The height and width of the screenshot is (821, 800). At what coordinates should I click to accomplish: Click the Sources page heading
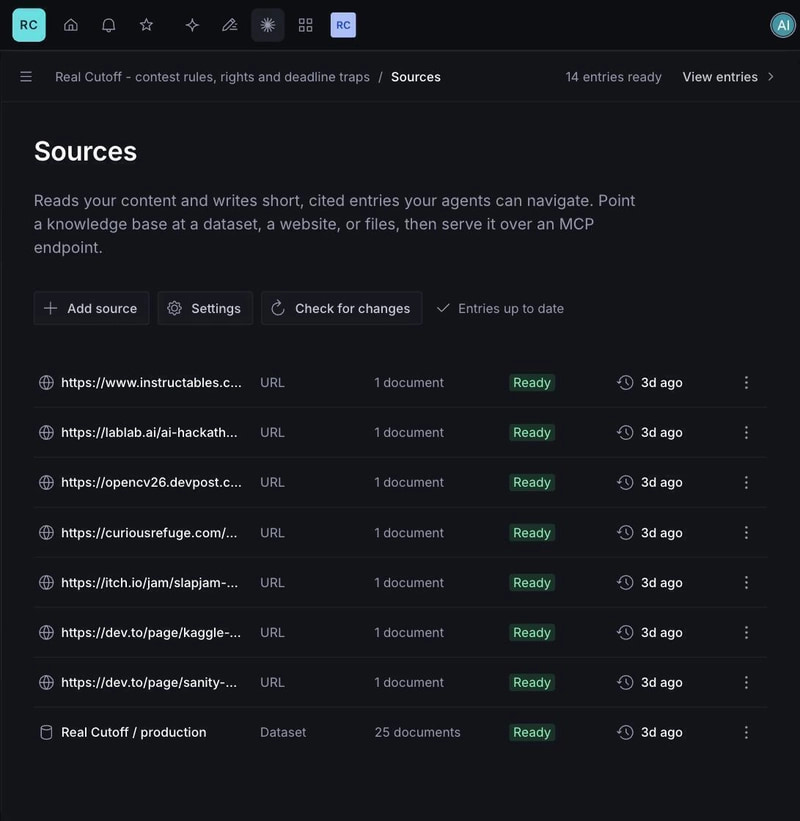tap(85, 151)
